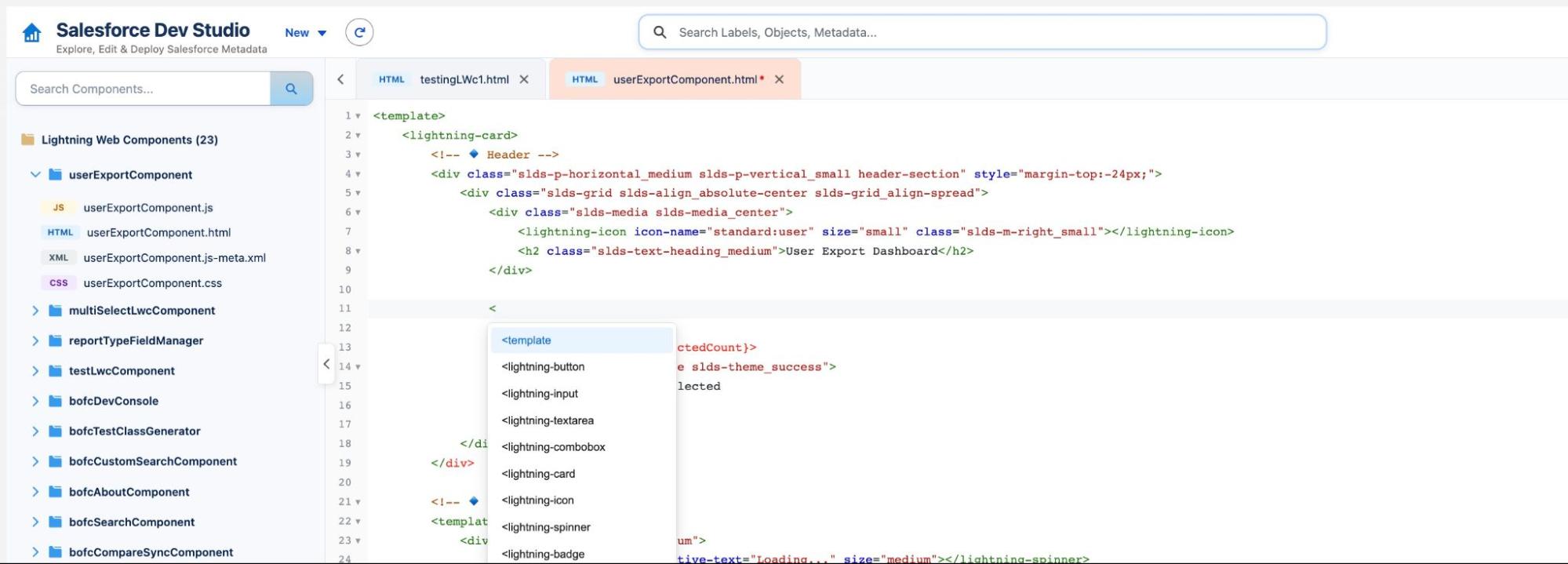1568x564 pixels.
Task: Expand the bofcCustomSearchComponent folder
Action: point(35,461)
